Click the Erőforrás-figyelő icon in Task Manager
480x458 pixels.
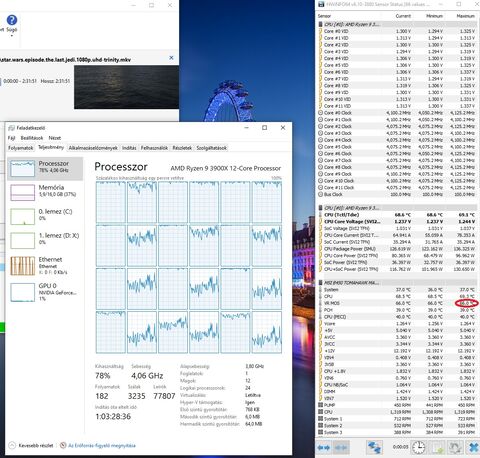point(63,445)
